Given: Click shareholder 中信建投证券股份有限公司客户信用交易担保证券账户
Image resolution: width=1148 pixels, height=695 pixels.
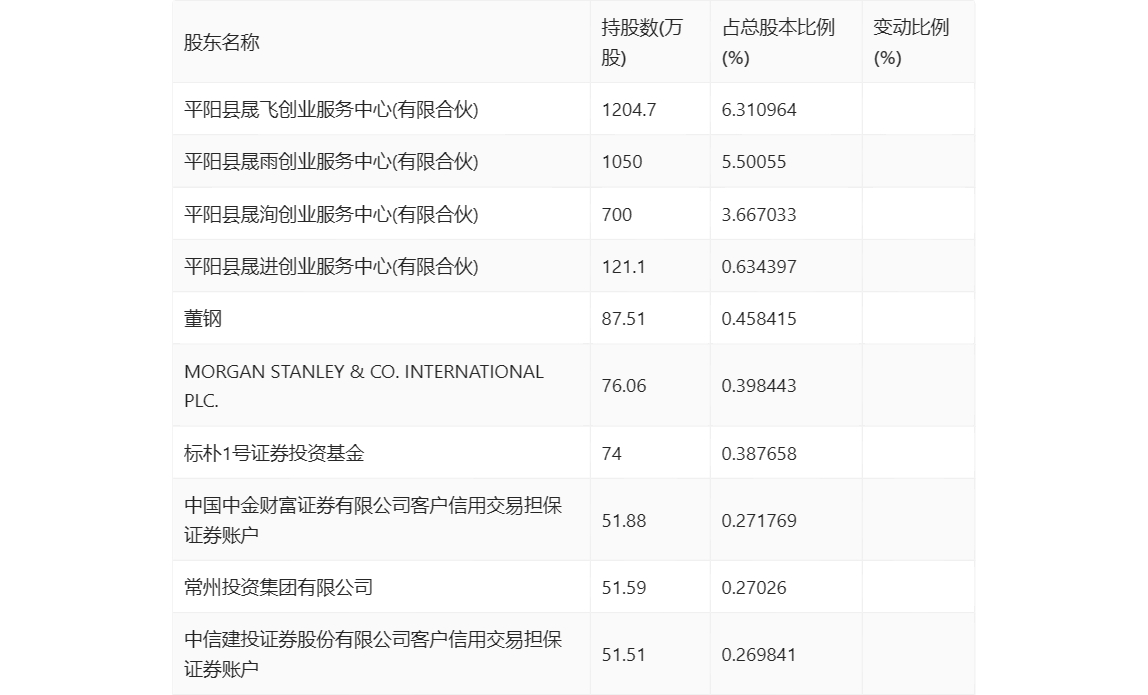Looking at the screenshot, I should [x=373, y=654].
